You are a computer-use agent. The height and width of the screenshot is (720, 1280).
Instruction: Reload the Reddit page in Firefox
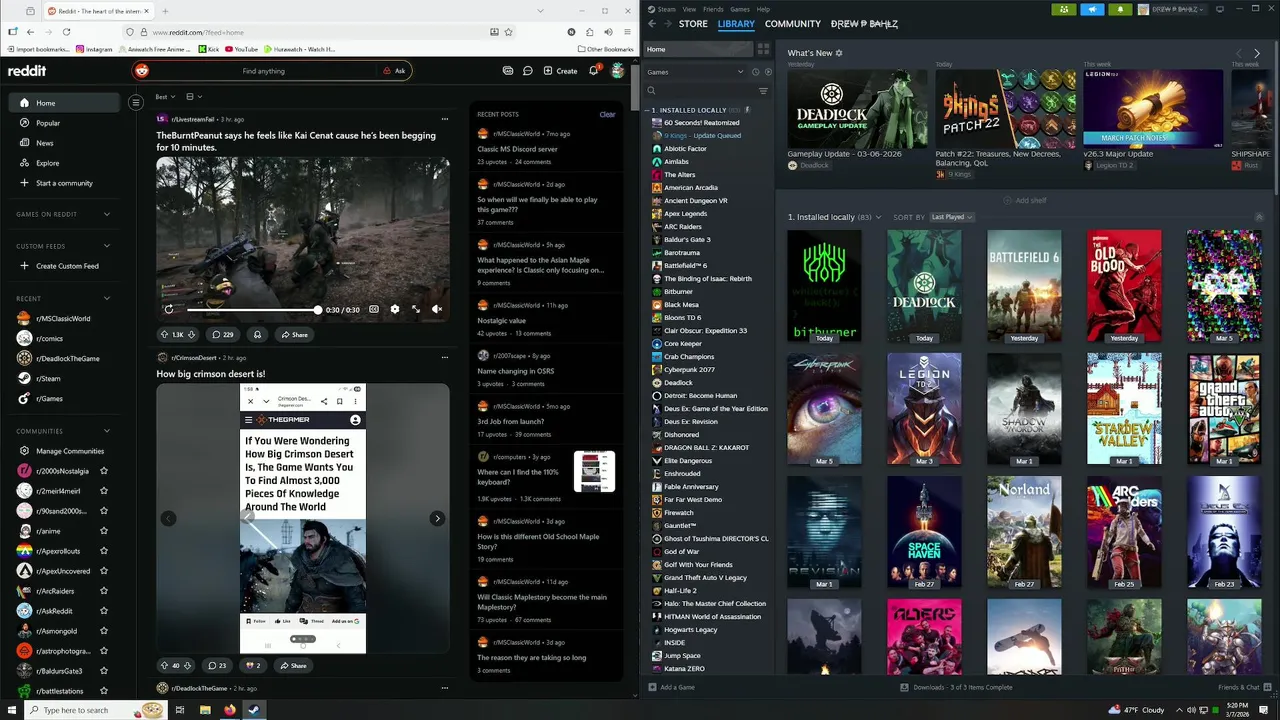coord(66,32)
